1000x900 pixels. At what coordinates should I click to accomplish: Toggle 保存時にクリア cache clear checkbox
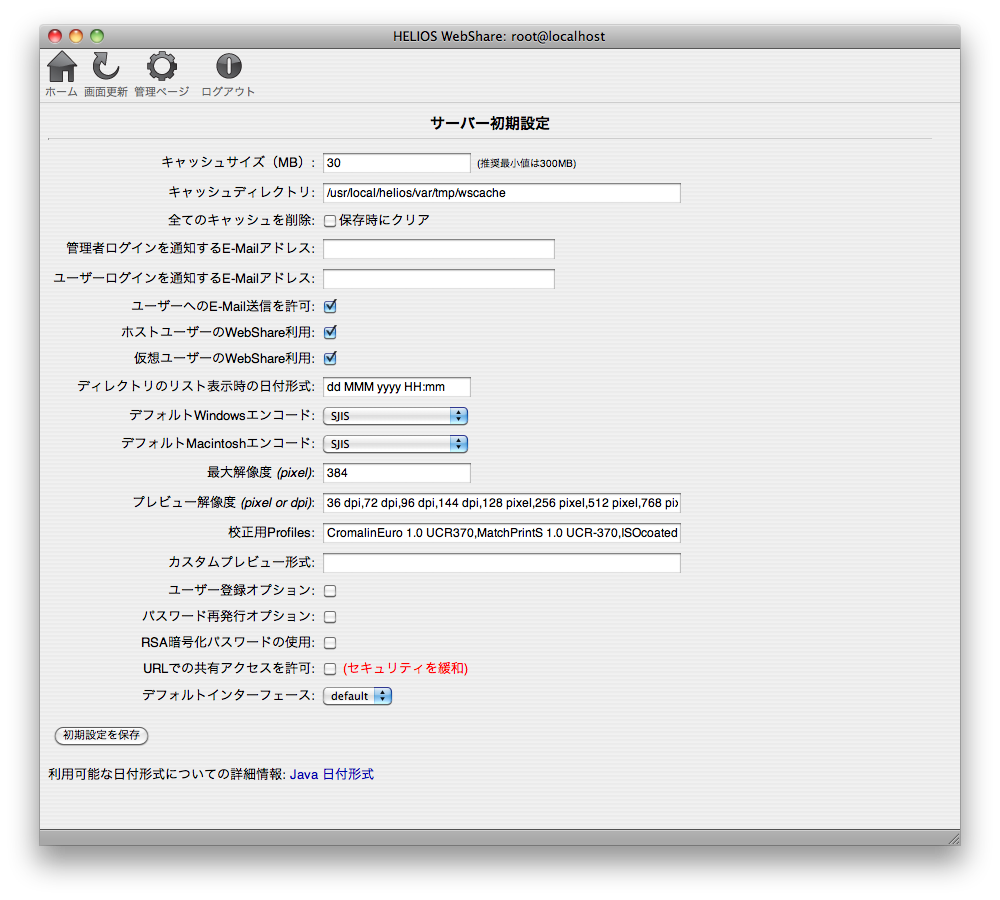click(x=330, y=221)
